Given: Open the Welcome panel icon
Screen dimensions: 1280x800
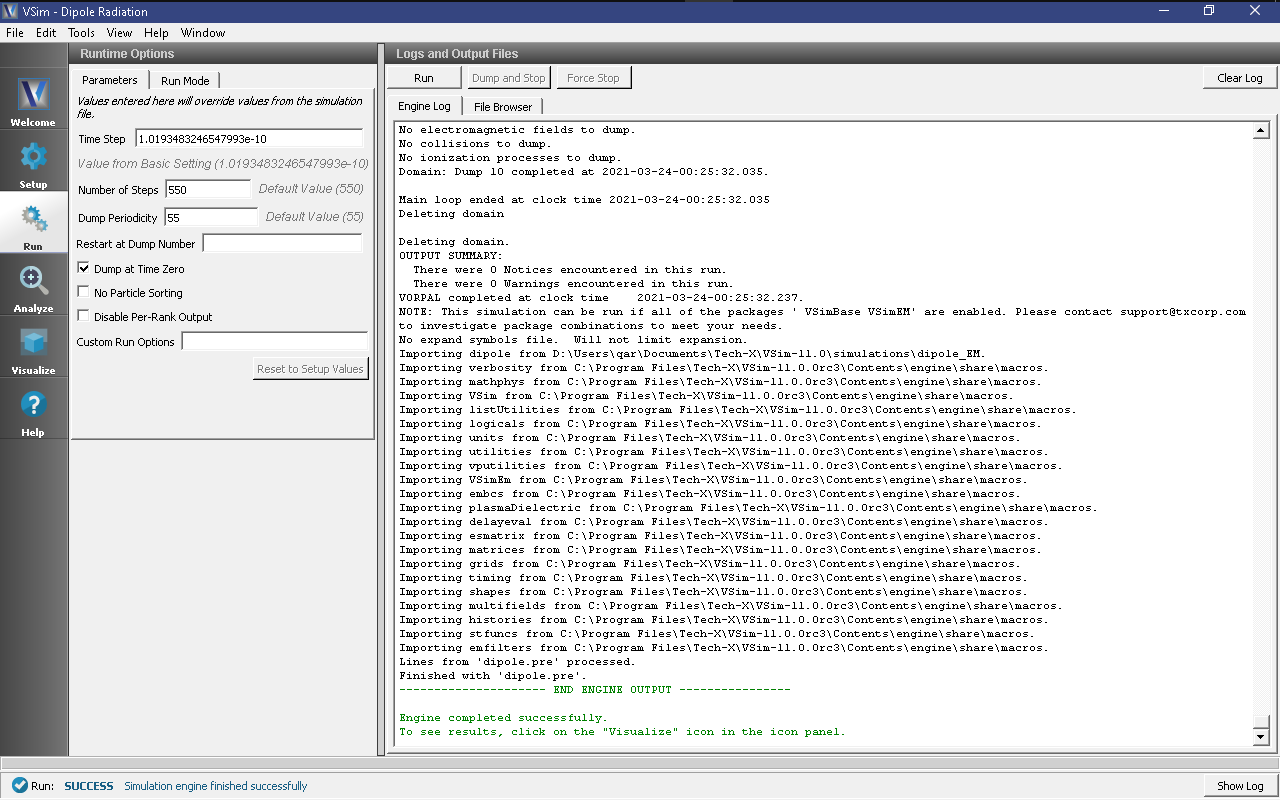Looking at the screenshot, I should (33, 96).
